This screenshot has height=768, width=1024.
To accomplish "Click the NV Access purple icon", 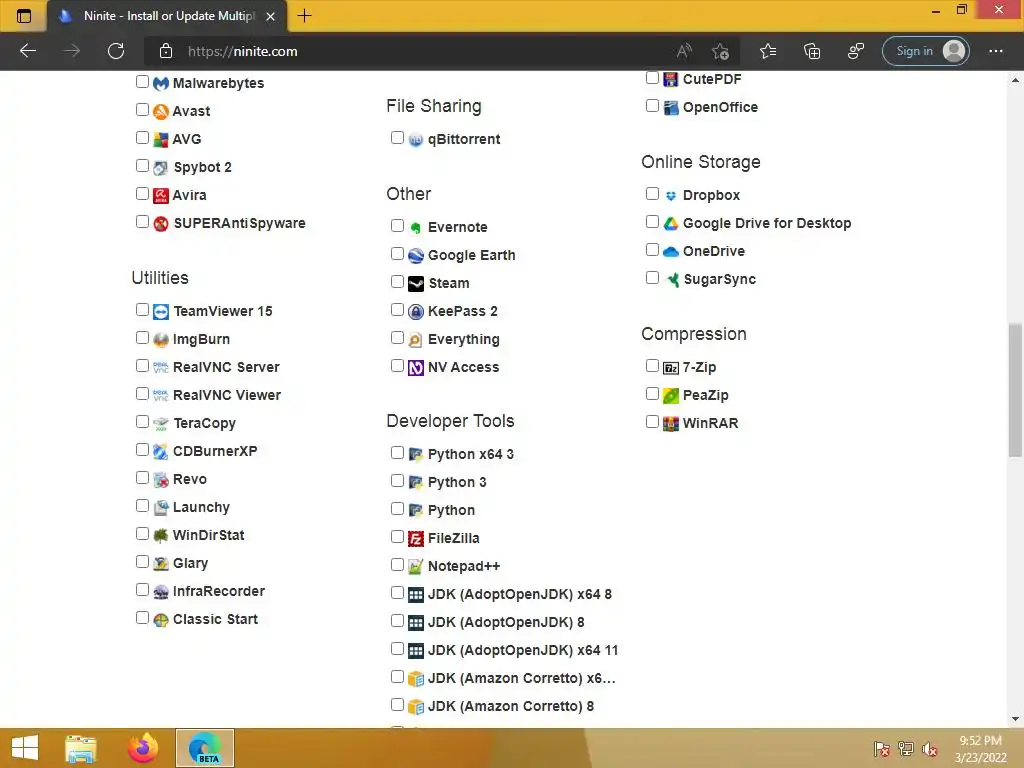I will coord(416,368).
